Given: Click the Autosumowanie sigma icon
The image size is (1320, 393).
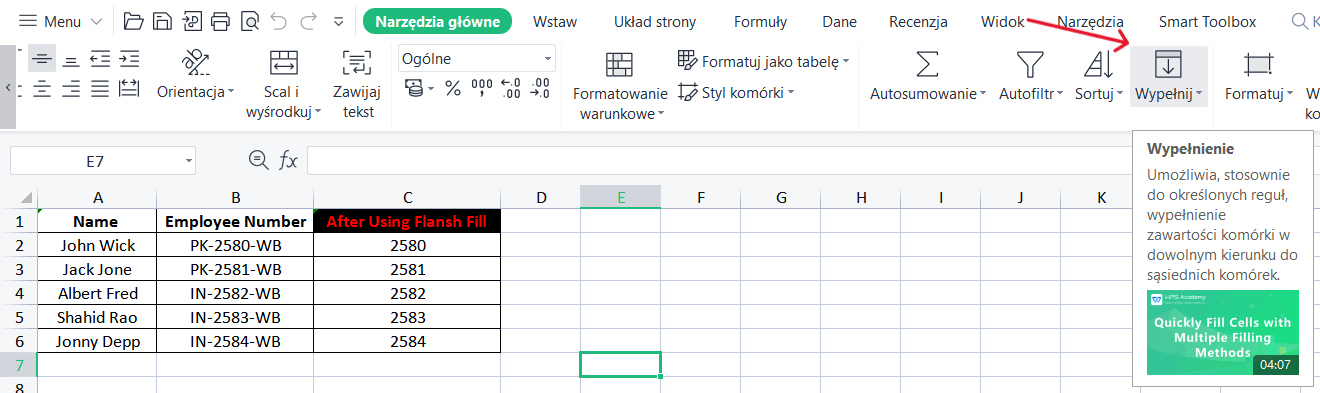Looking at the screenshot, I should tap(928, 64).
